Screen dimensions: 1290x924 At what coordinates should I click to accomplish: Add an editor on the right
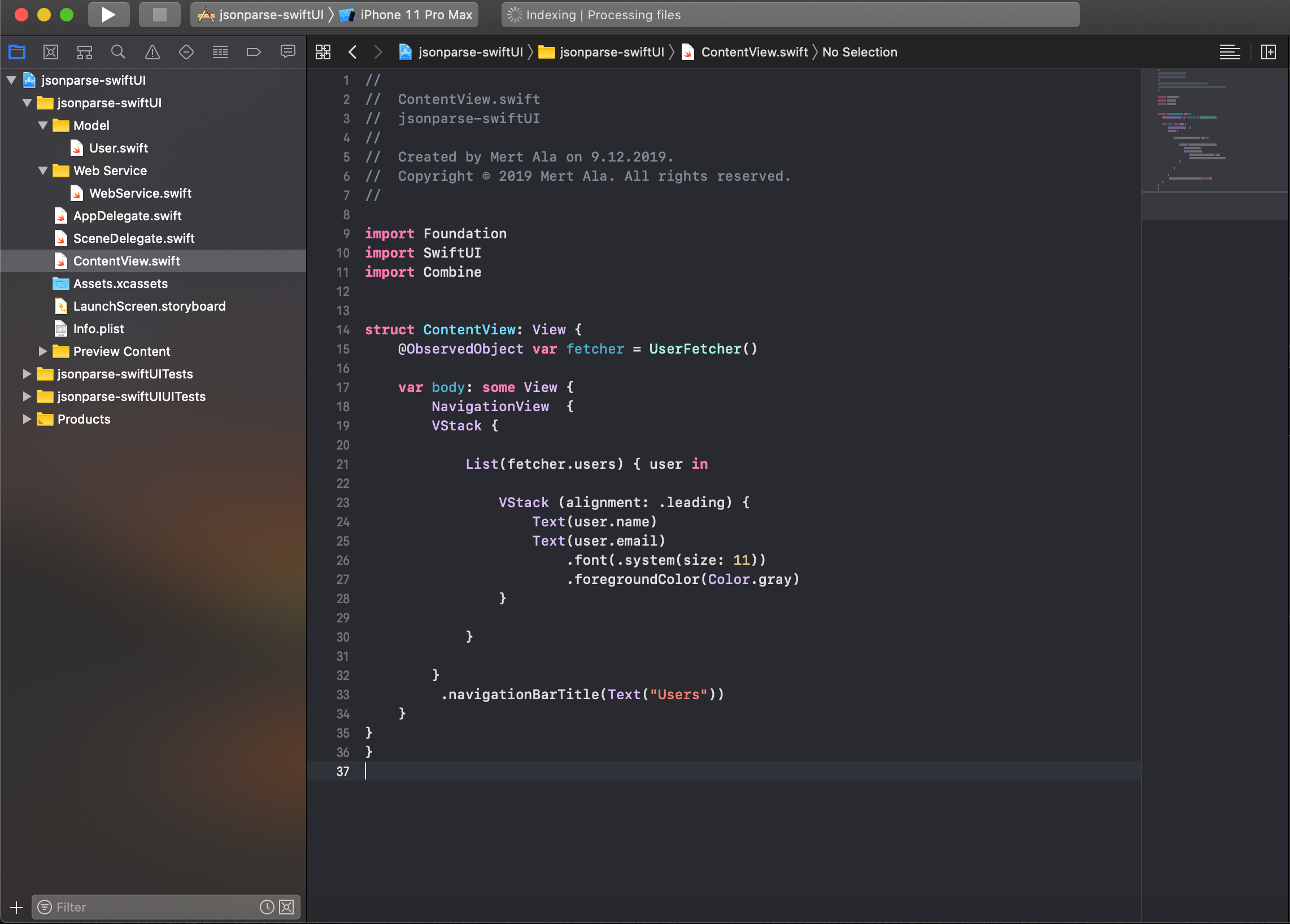(1269, 53)
